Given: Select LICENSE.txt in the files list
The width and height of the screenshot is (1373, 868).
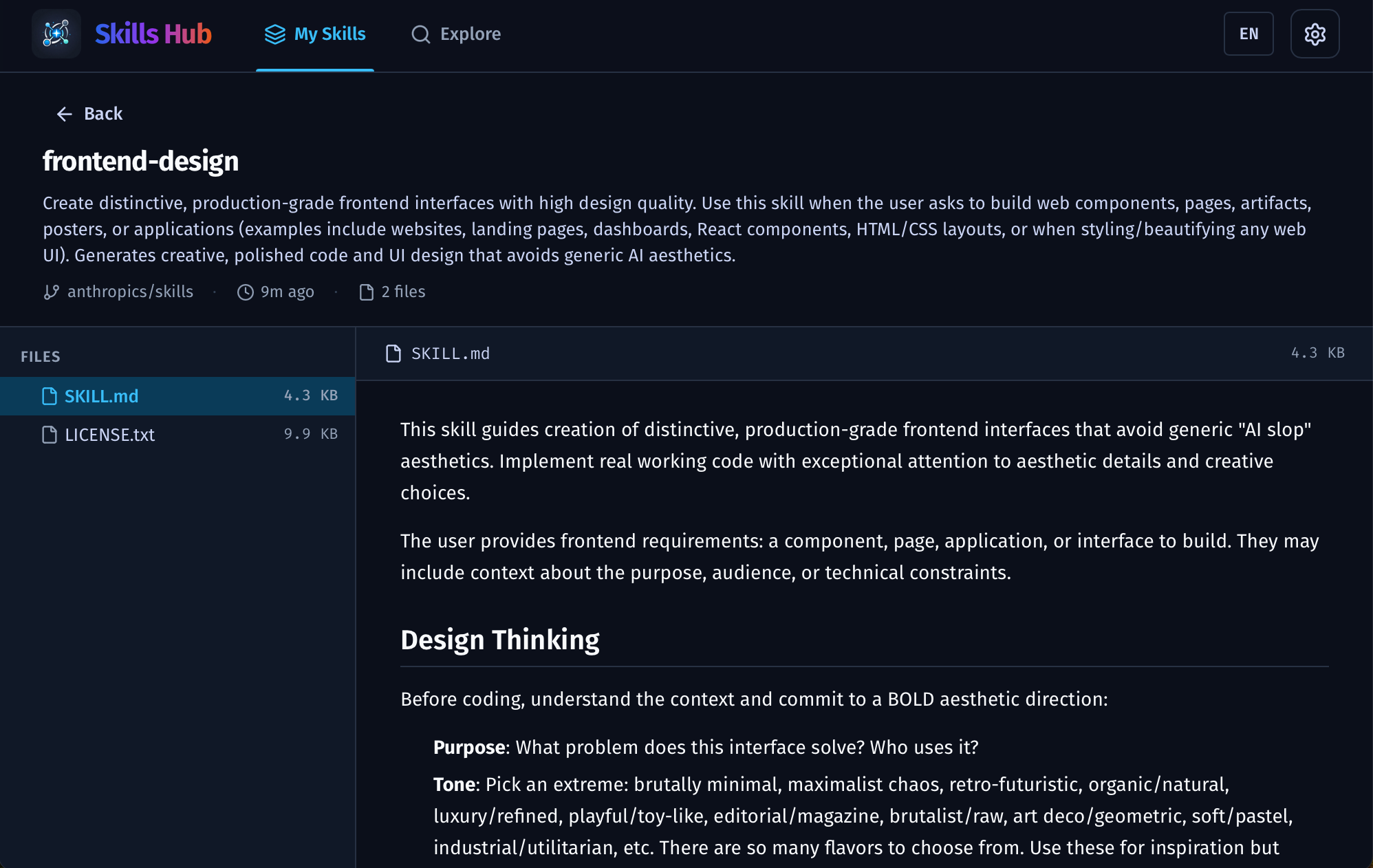Looking at the screenshot, I should tap(110, 435).
